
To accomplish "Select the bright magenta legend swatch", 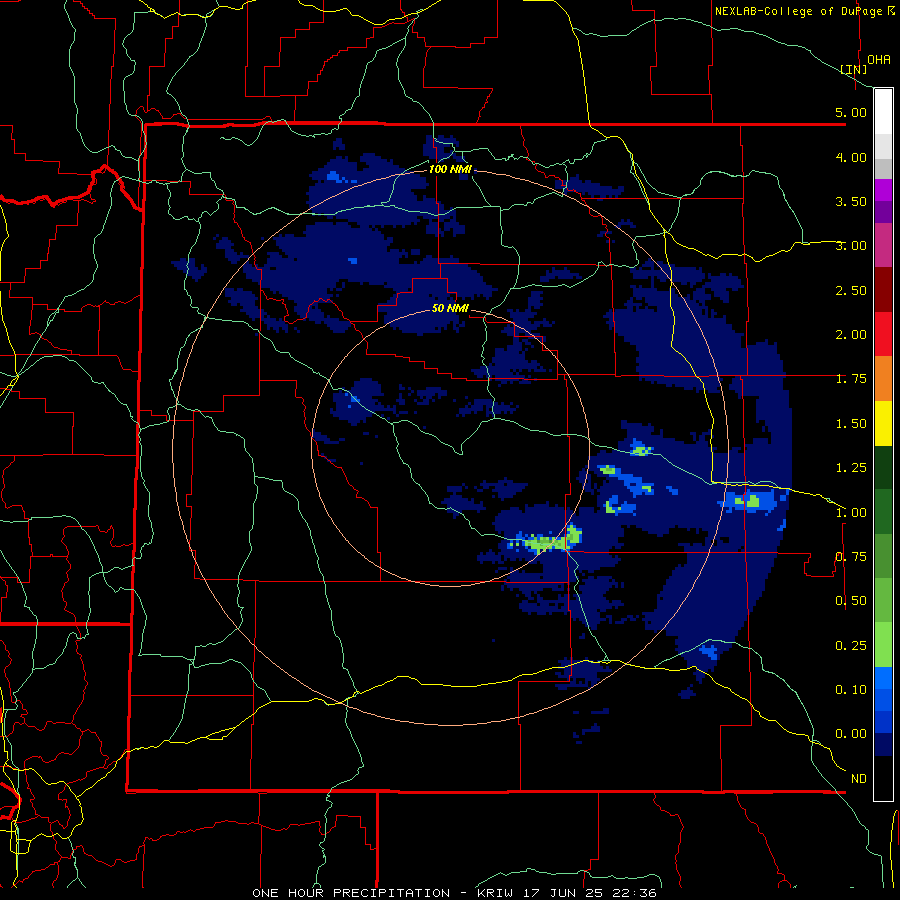I will (883, 190).
